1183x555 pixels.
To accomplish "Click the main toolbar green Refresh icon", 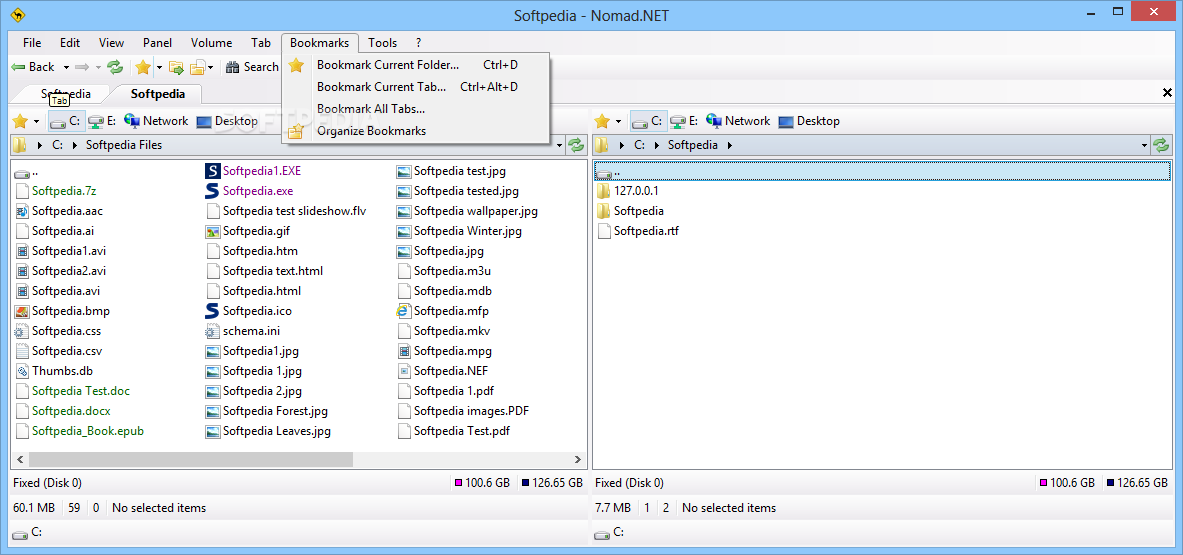I will [x=115, y=67].
